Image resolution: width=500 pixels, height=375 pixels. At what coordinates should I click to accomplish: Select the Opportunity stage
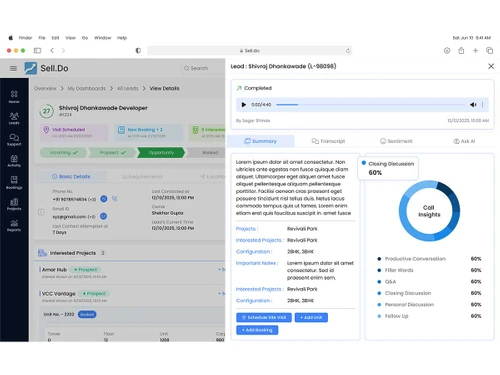click(161, 152)
